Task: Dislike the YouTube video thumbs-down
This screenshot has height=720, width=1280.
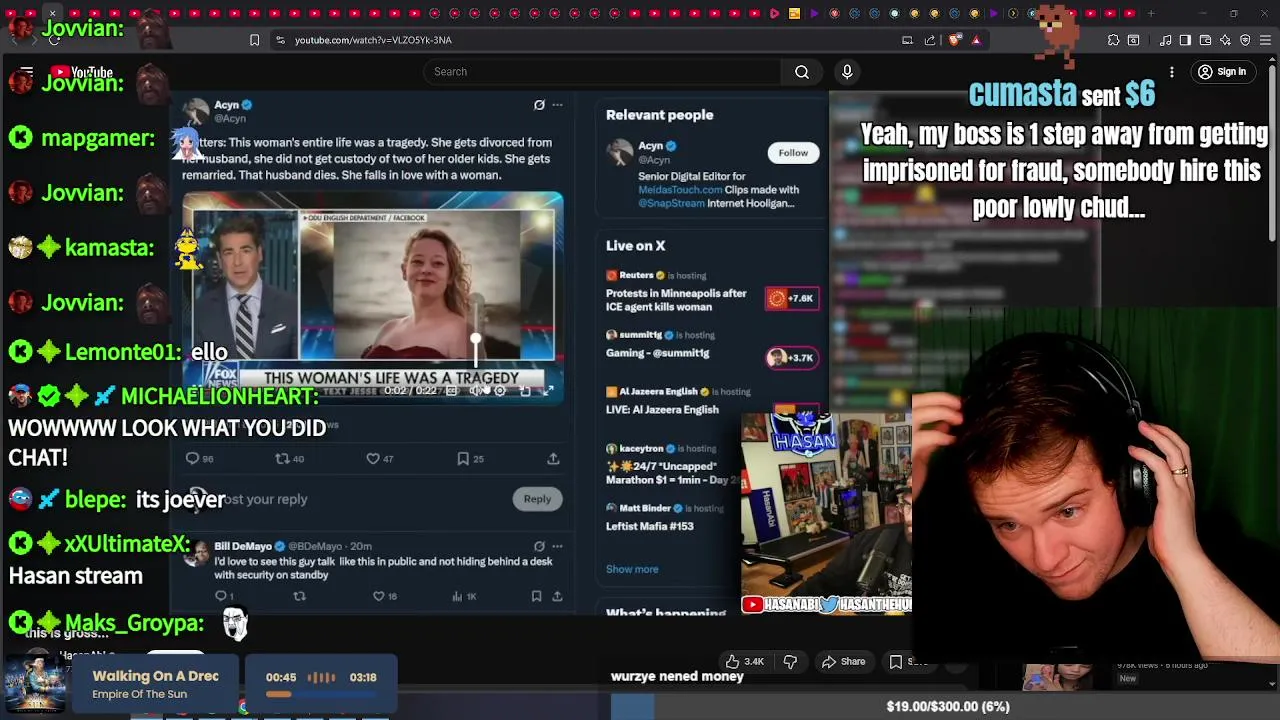Action: (x=790, y=662)
